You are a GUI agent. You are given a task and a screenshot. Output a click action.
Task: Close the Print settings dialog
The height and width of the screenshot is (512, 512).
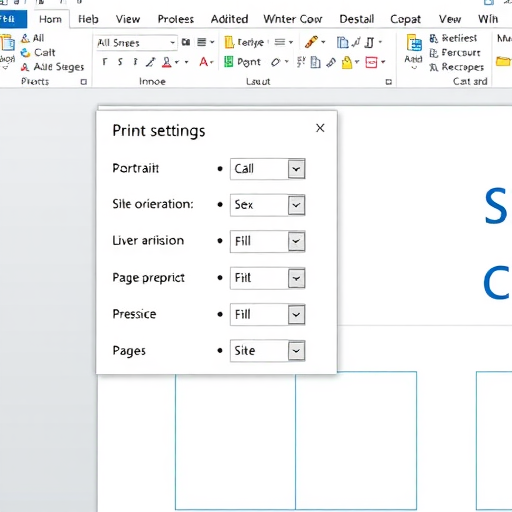click(x=320, y=128)
